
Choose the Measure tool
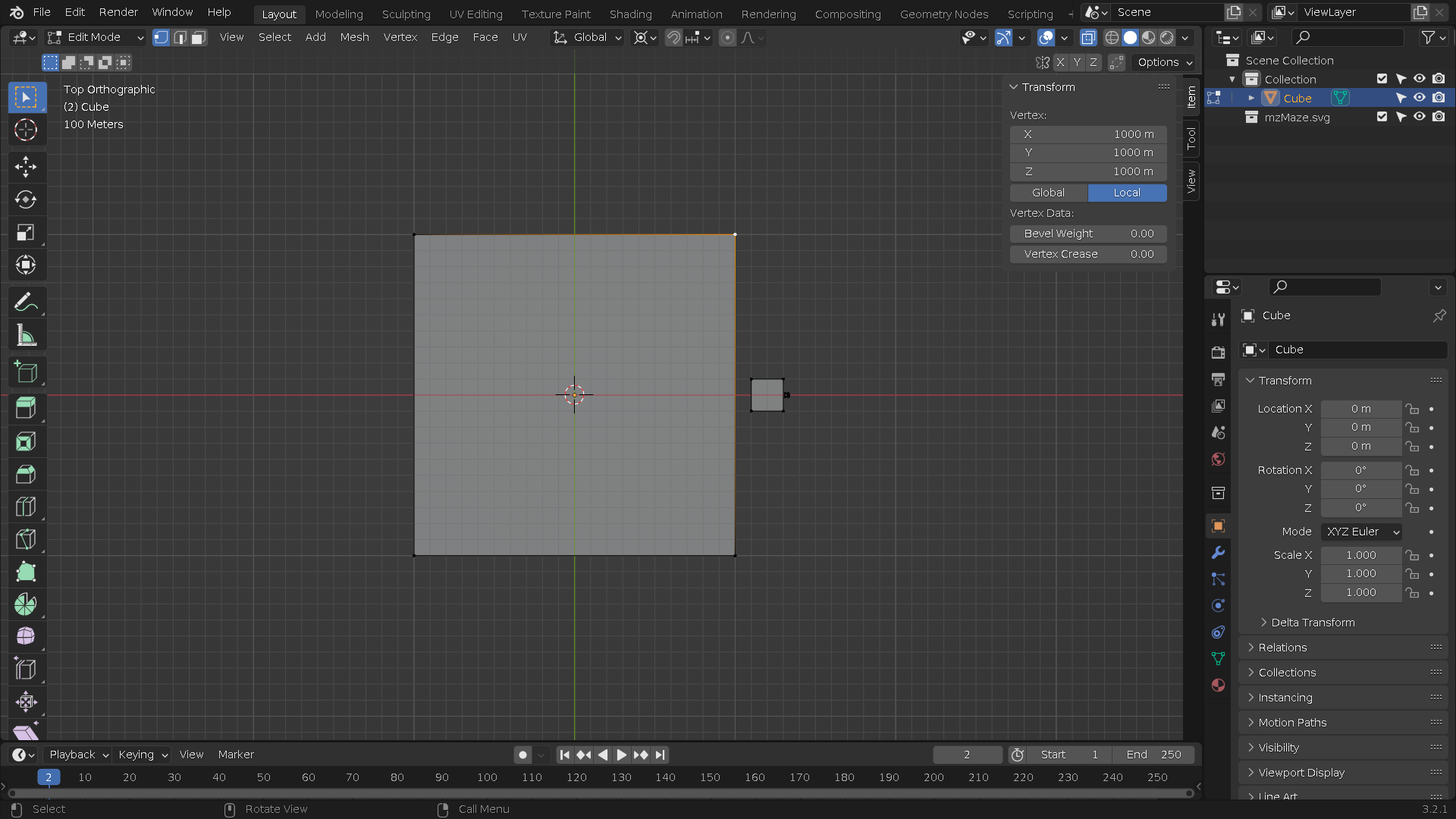tap(26, 335)
